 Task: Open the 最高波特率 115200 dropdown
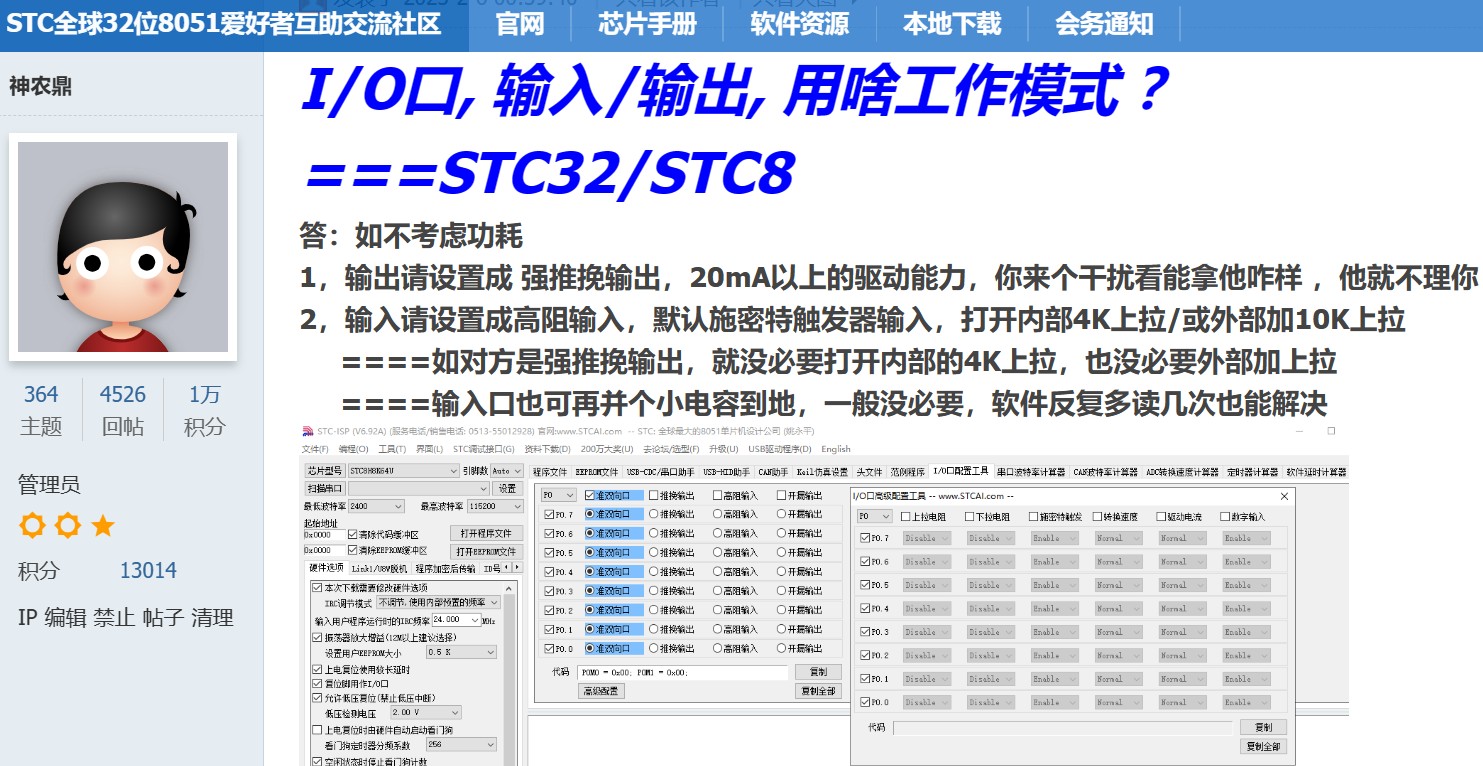494,506
